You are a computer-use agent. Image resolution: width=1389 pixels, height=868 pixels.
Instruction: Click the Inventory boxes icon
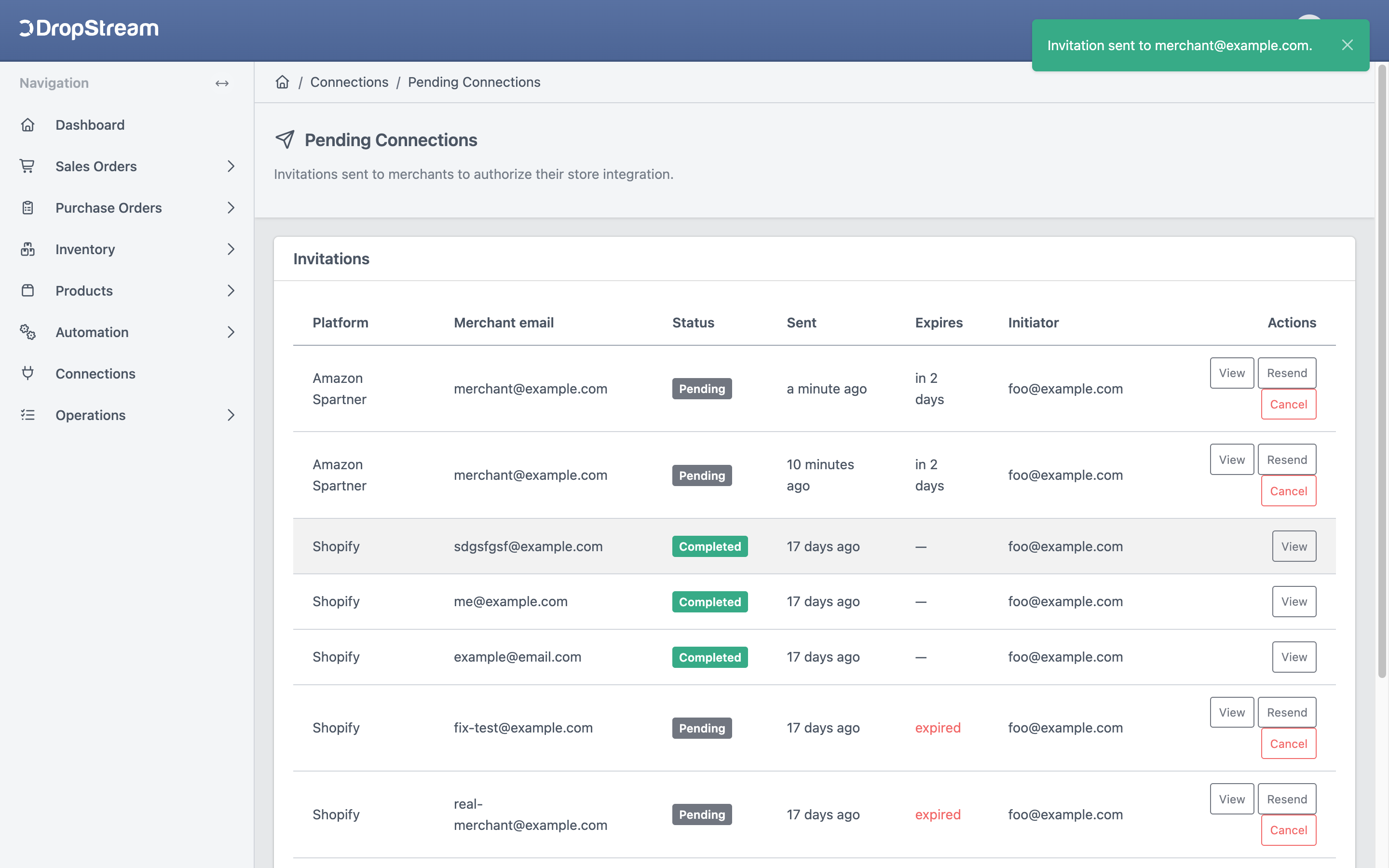[x=27, y=249]
